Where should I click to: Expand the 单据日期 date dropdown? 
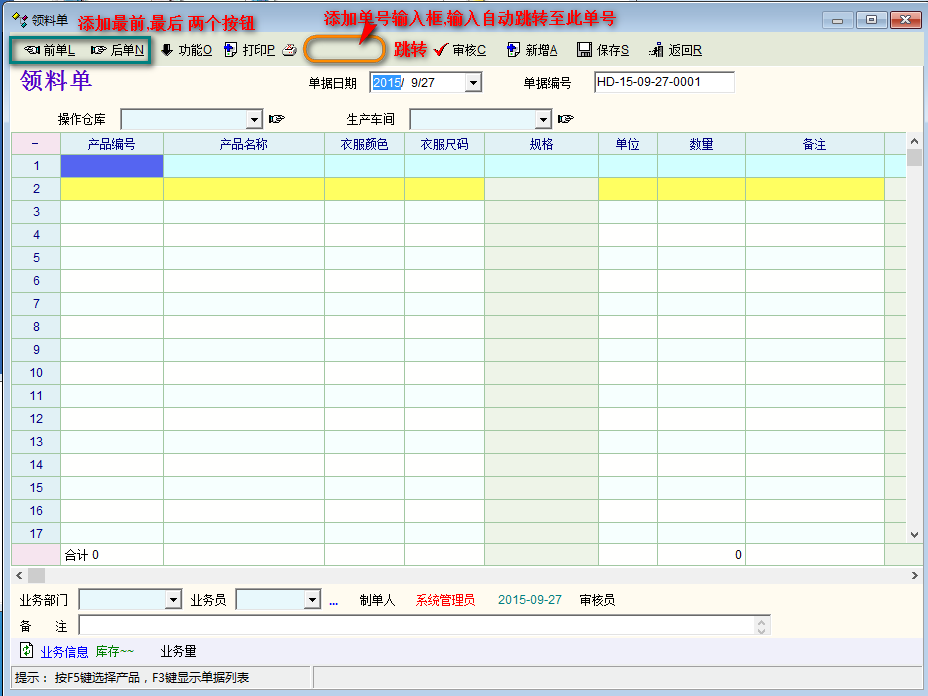tap(473, 83)
